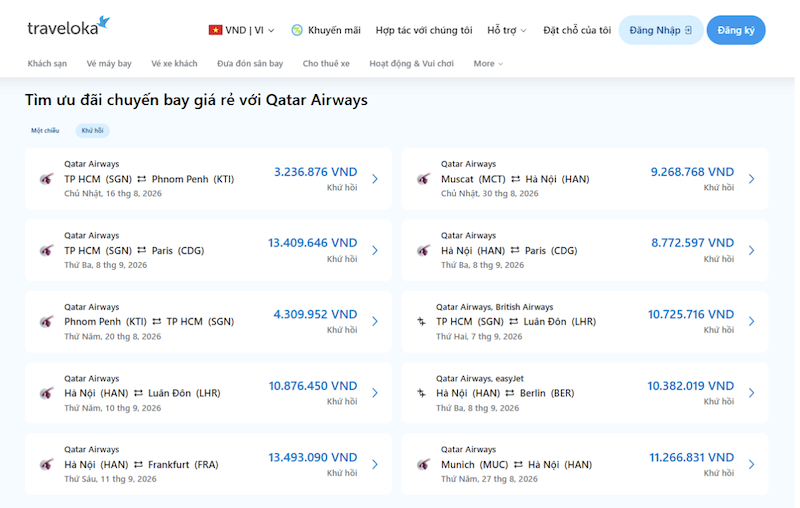Click the 11.266.831 VND price

(x=691, y=458)
